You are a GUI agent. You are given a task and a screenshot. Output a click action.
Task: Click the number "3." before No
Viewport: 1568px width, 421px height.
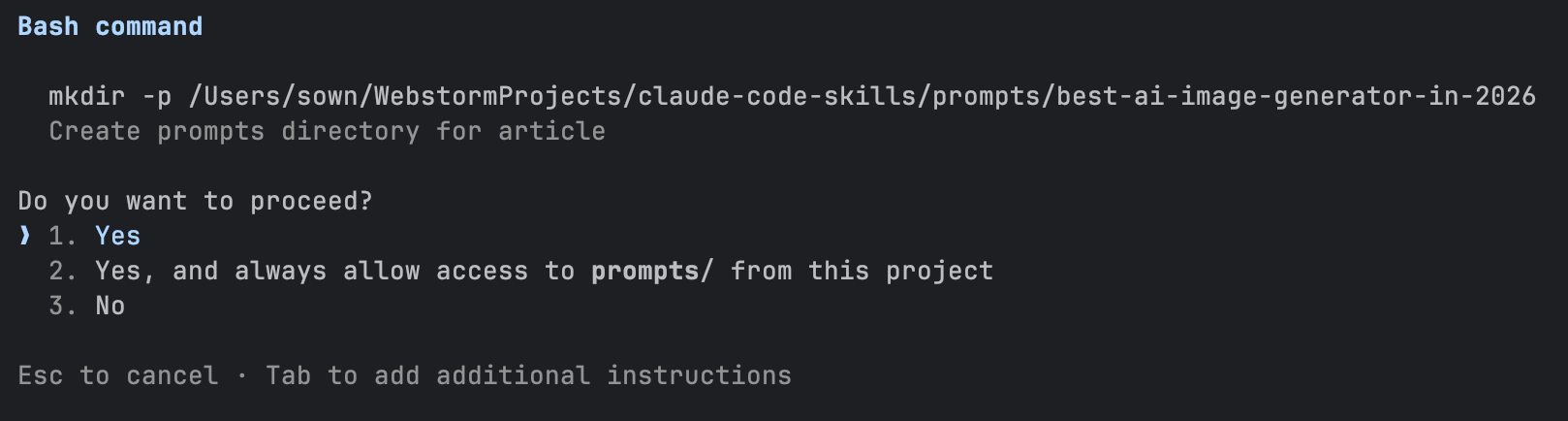click(x=63, y=307)
